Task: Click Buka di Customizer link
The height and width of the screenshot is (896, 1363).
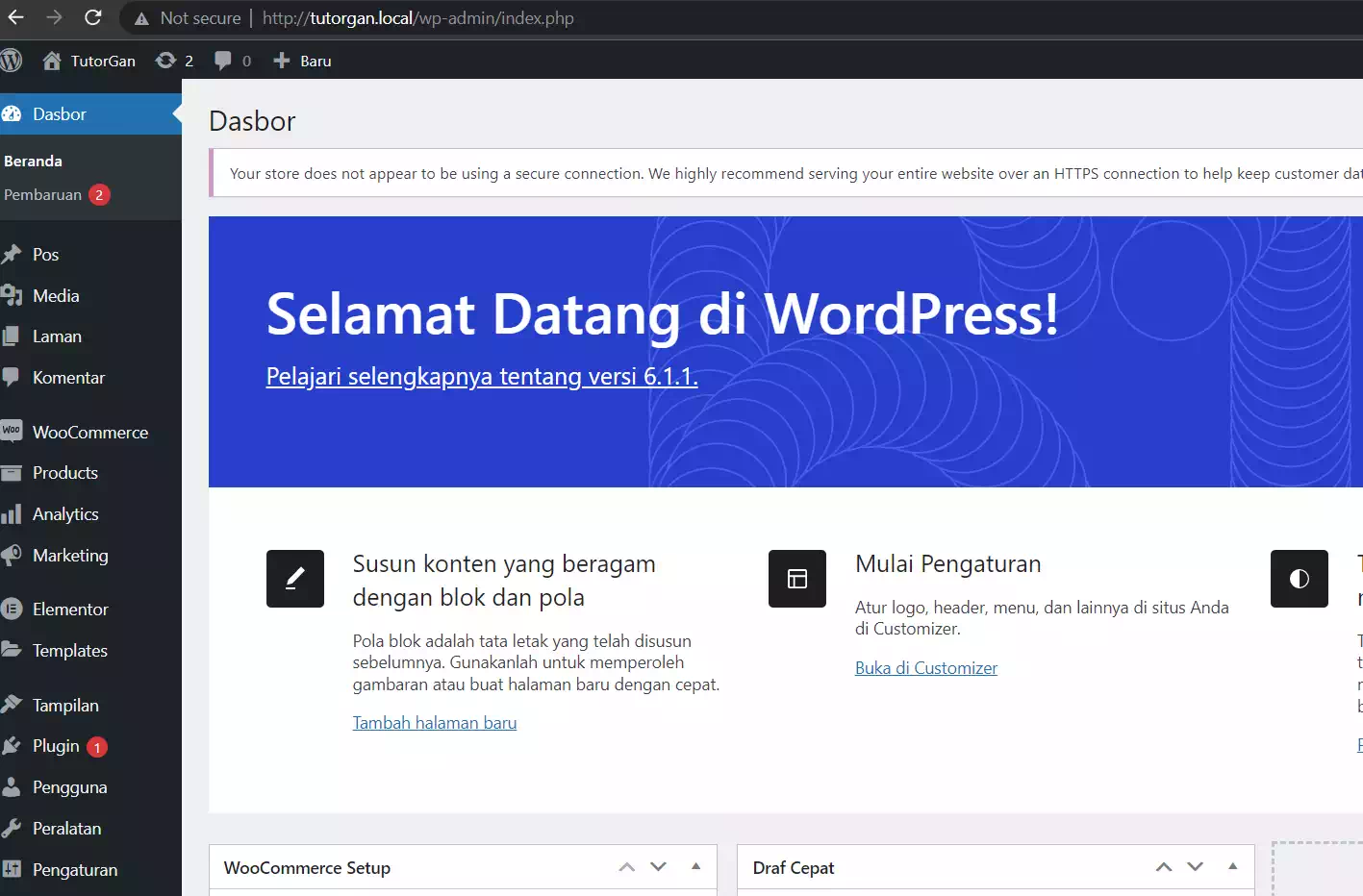Action: [926, 667]
